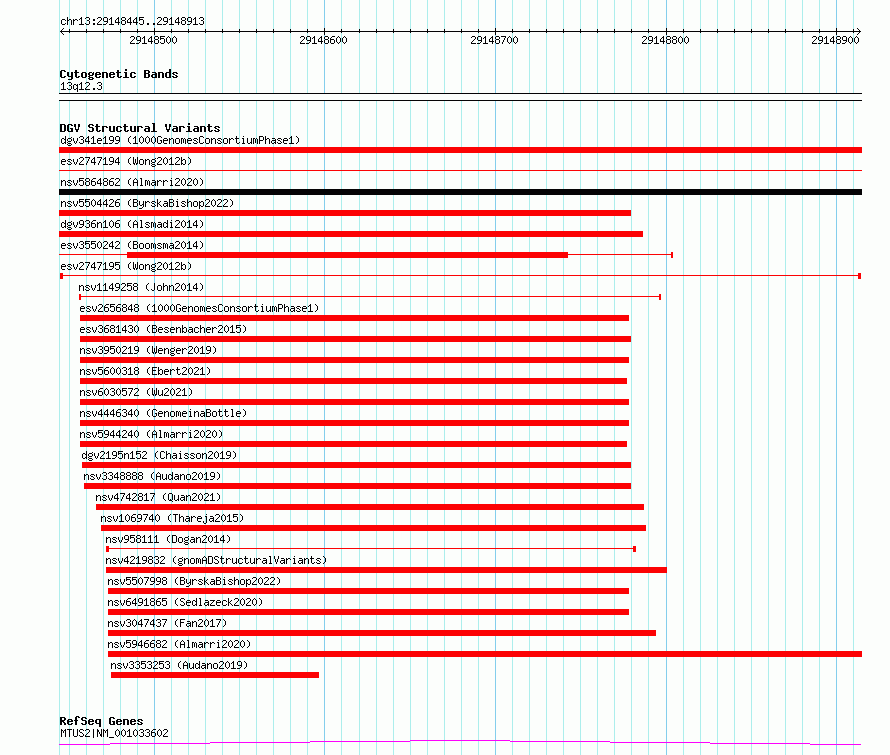890x755 pixels.
Task: Click the short red bar of nsv3353253
Action: point(215,675)
